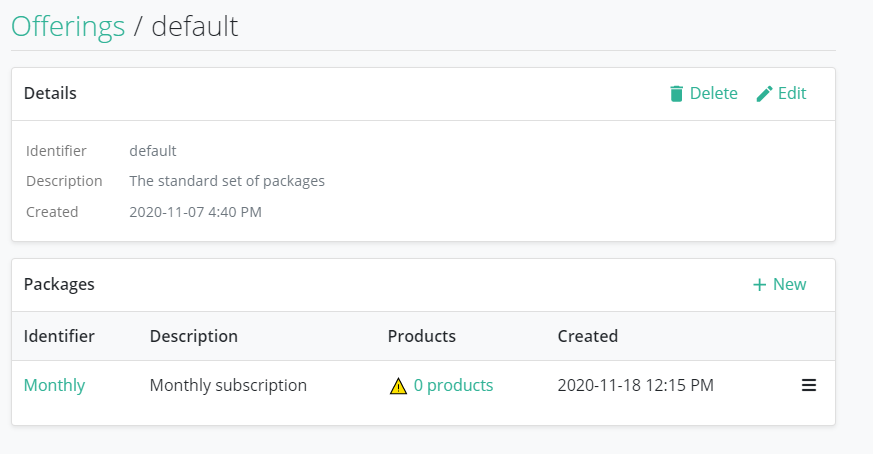Screen dimensions: 873x454
Task: Open the 0 products link
Action: (453, 385)
